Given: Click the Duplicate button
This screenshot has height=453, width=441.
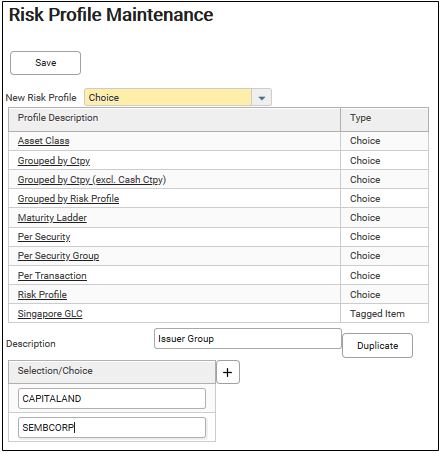Looking at the screenshot, I should (377, 345).
